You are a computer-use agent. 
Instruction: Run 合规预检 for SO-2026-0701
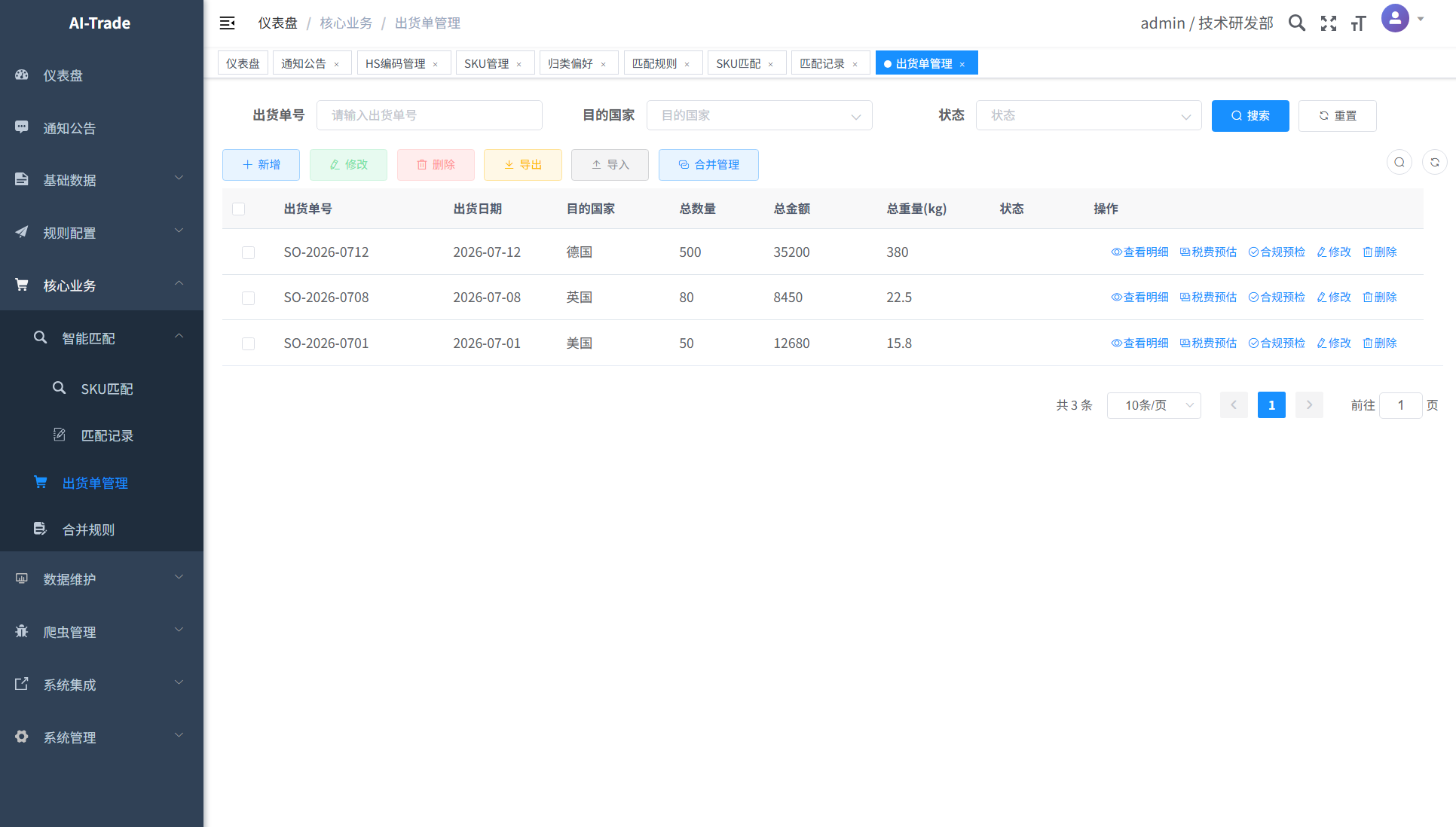click(x=1277, y=343)
